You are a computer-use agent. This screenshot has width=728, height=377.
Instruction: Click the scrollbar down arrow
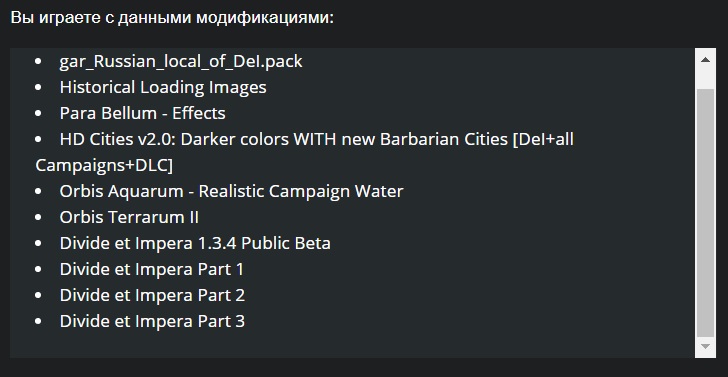point(705,346)
